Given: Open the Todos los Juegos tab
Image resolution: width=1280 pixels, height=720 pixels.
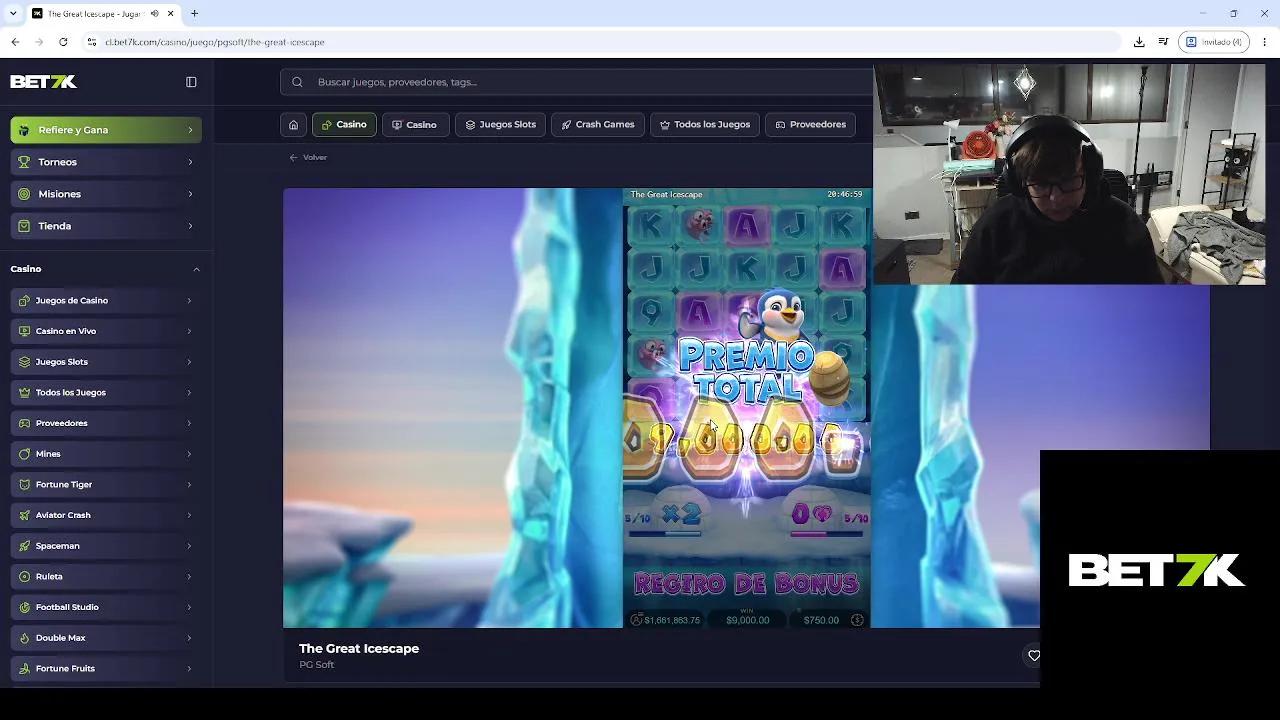Looking at the screenshot, I should click(705, 125).
